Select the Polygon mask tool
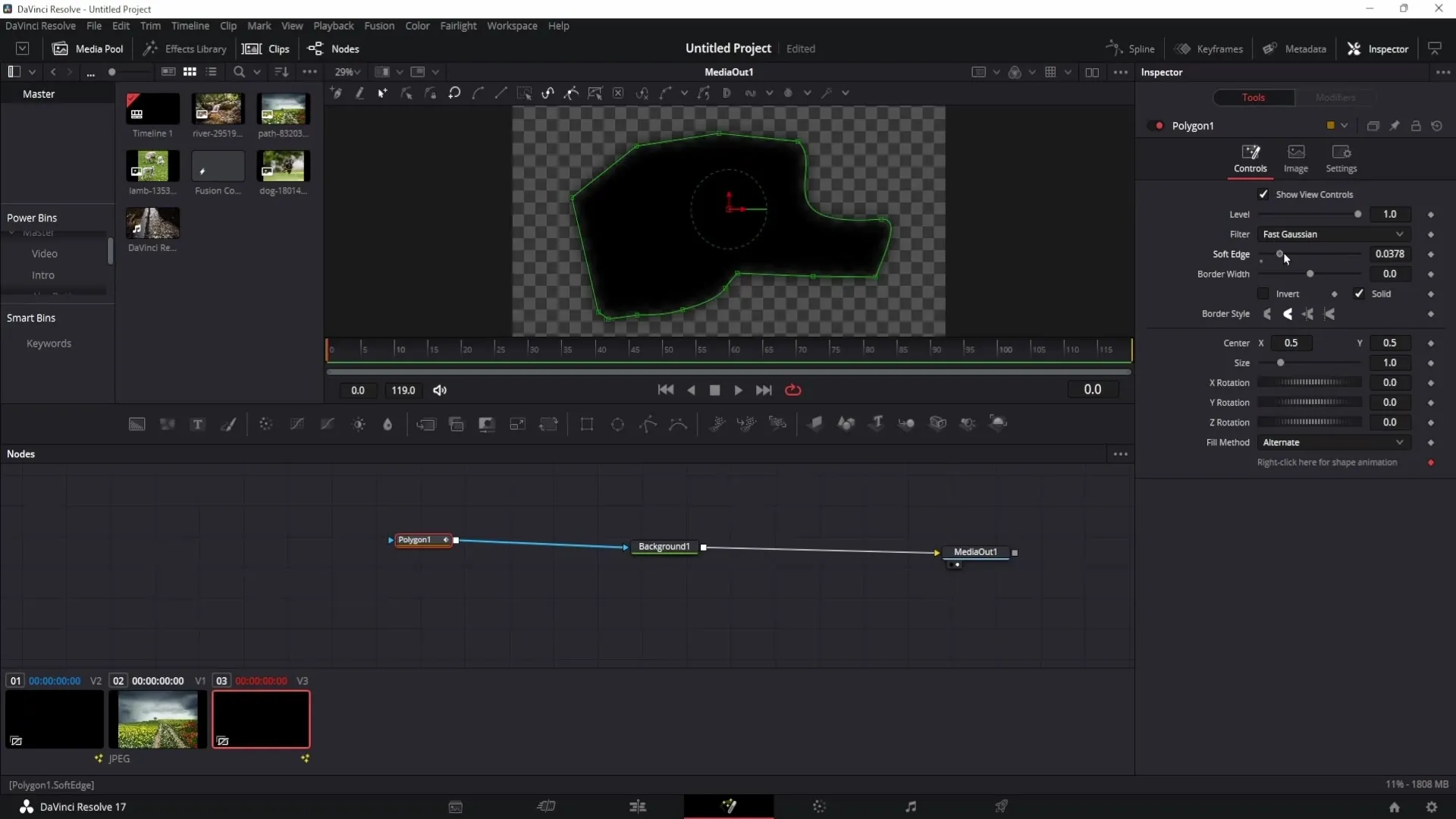The height and width of the screenshot is (819, 1456). (x=649, y=423)
